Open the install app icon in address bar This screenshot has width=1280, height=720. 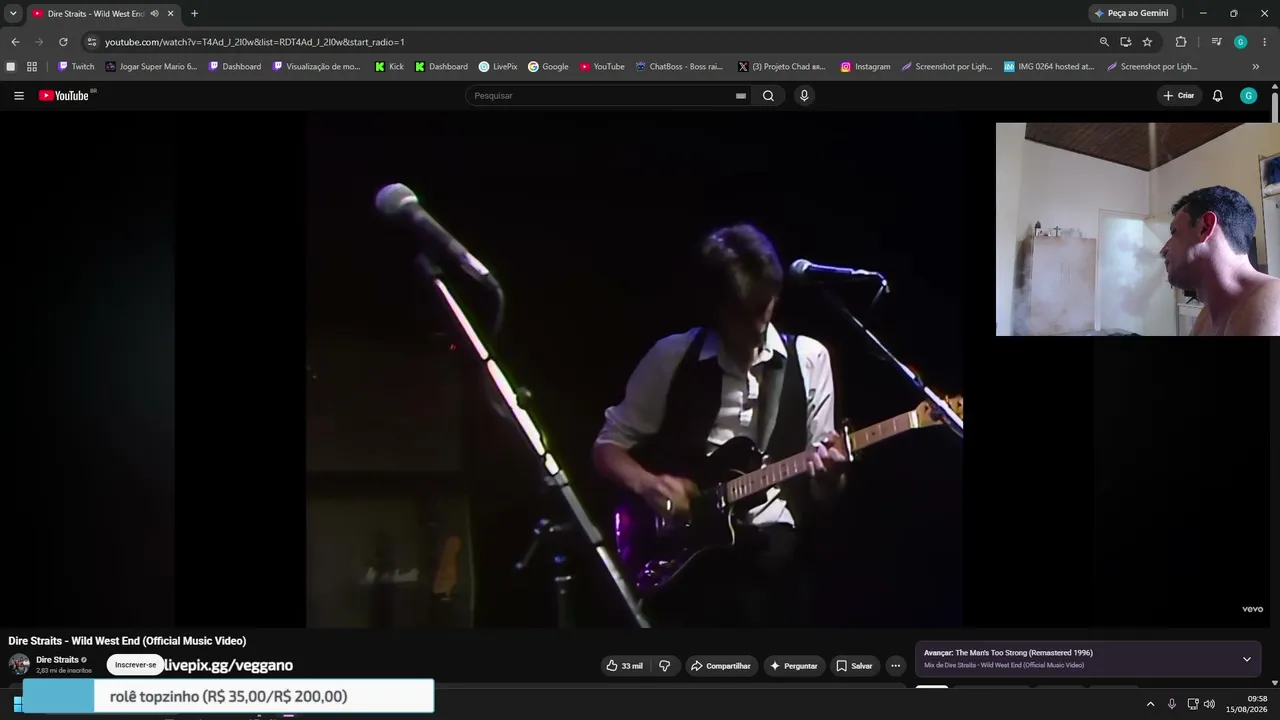tap(1126, 42)
